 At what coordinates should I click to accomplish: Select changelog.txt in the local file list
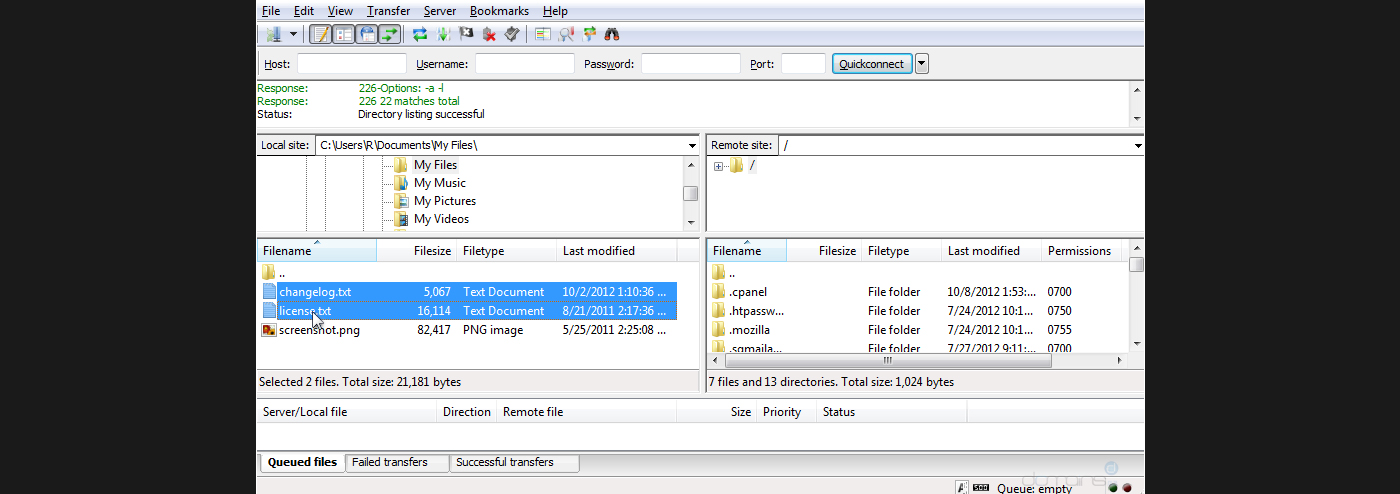(467, 292)
